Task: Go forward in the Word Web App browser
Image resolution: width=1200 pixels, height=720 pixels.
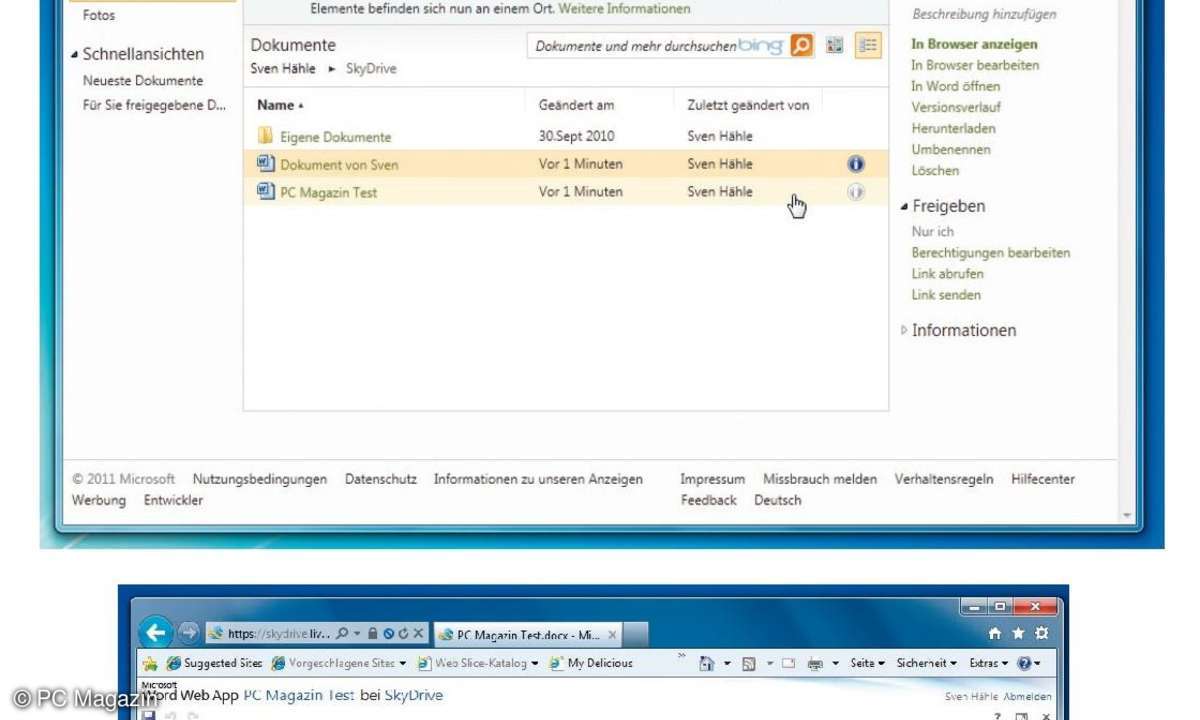Action: coord(188,633)
